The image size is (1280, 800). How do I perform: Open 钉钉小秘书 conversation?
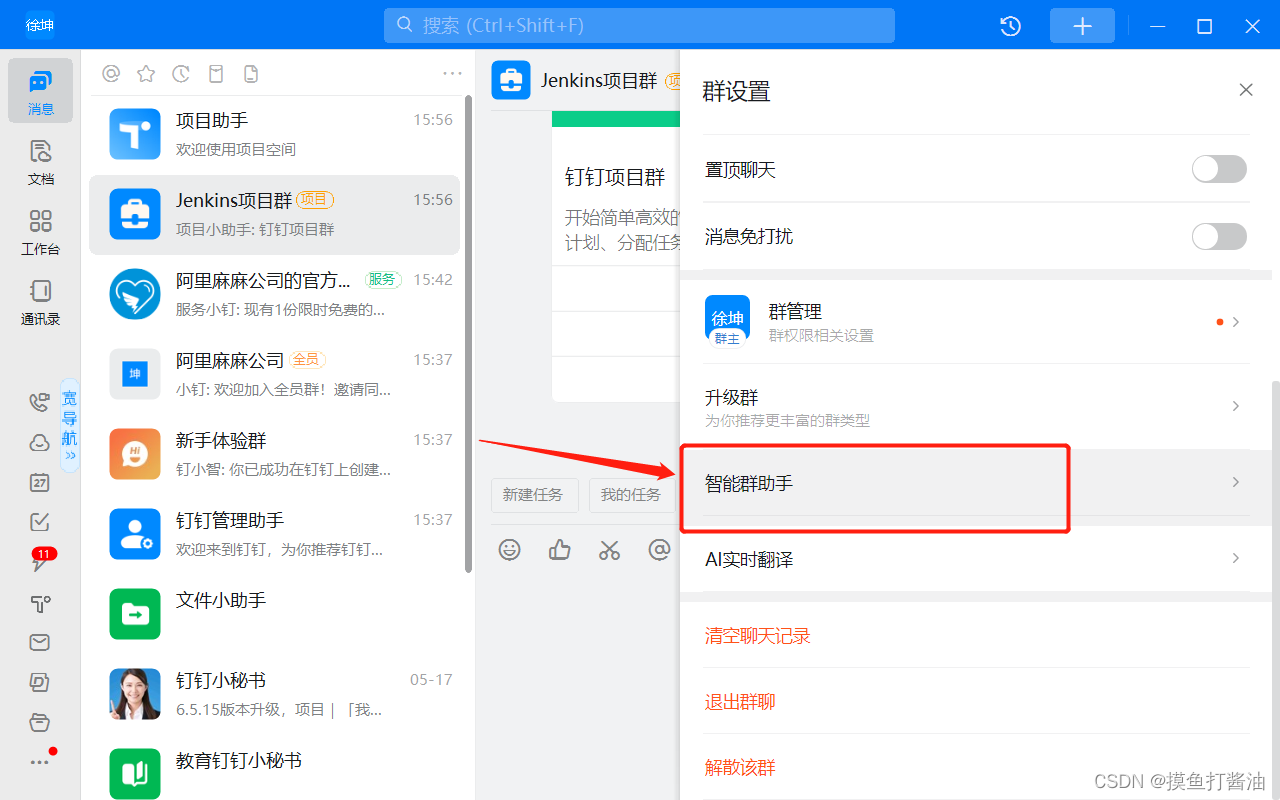tap(275, 694)
